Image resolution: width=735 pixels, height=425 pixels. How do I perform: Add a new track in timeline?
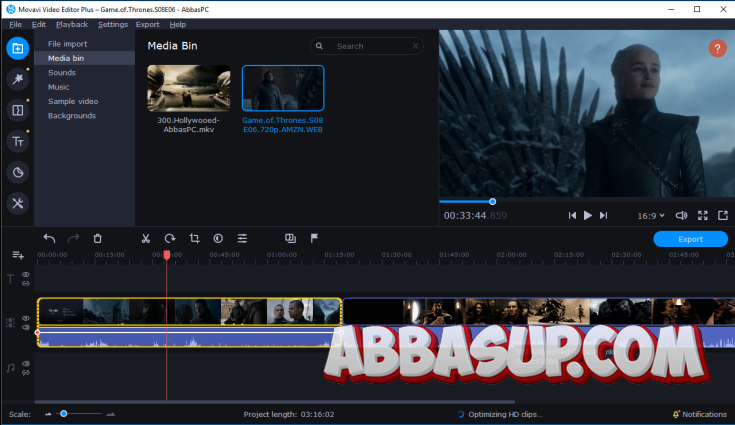(x=18, y=255)
